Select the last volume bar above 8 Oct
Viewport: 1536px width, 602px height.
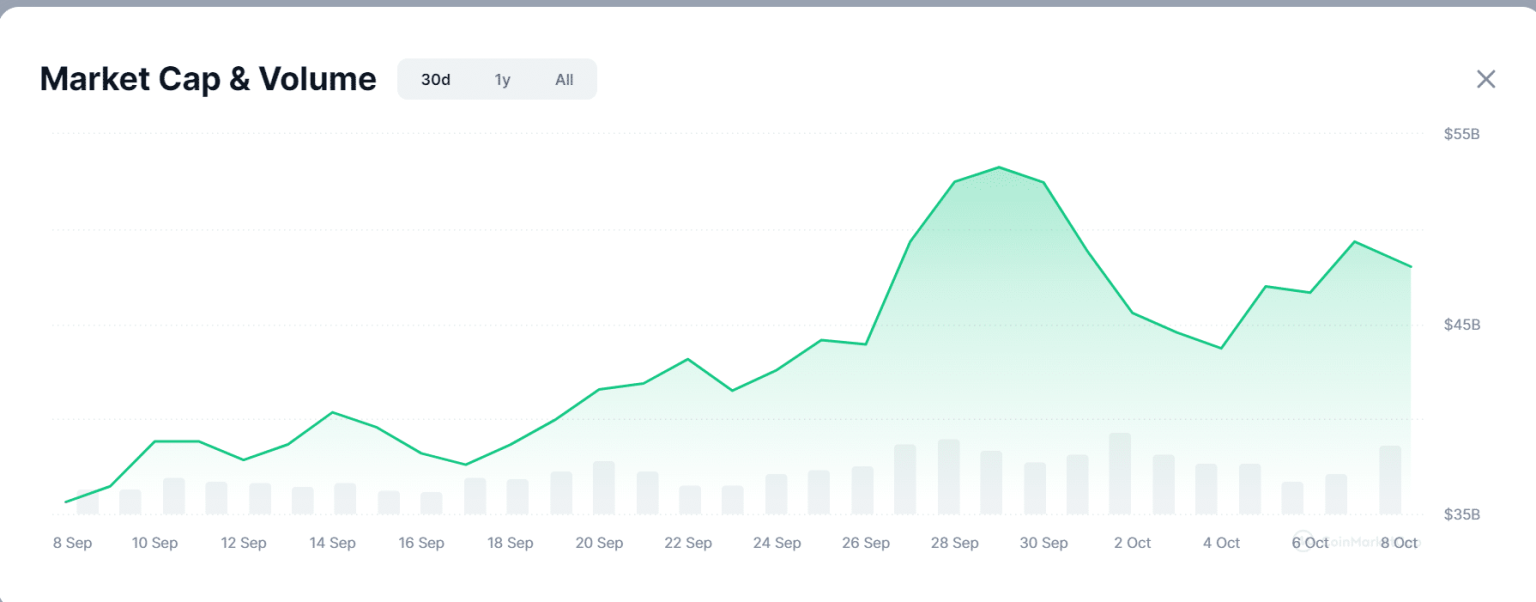tap(1390, 480)
